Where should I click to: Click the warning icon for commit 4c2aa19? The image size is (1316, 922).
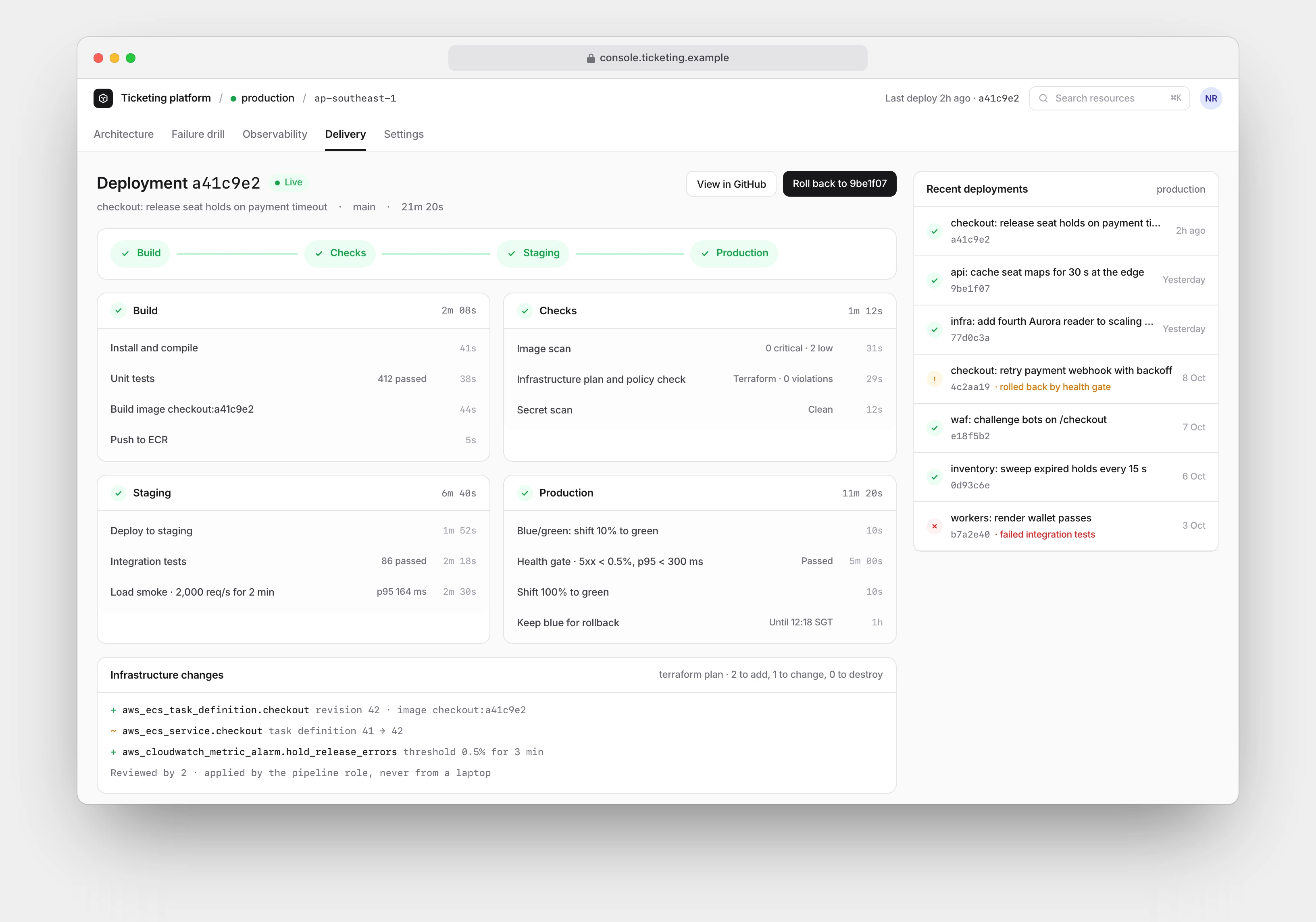pos(935,379)
